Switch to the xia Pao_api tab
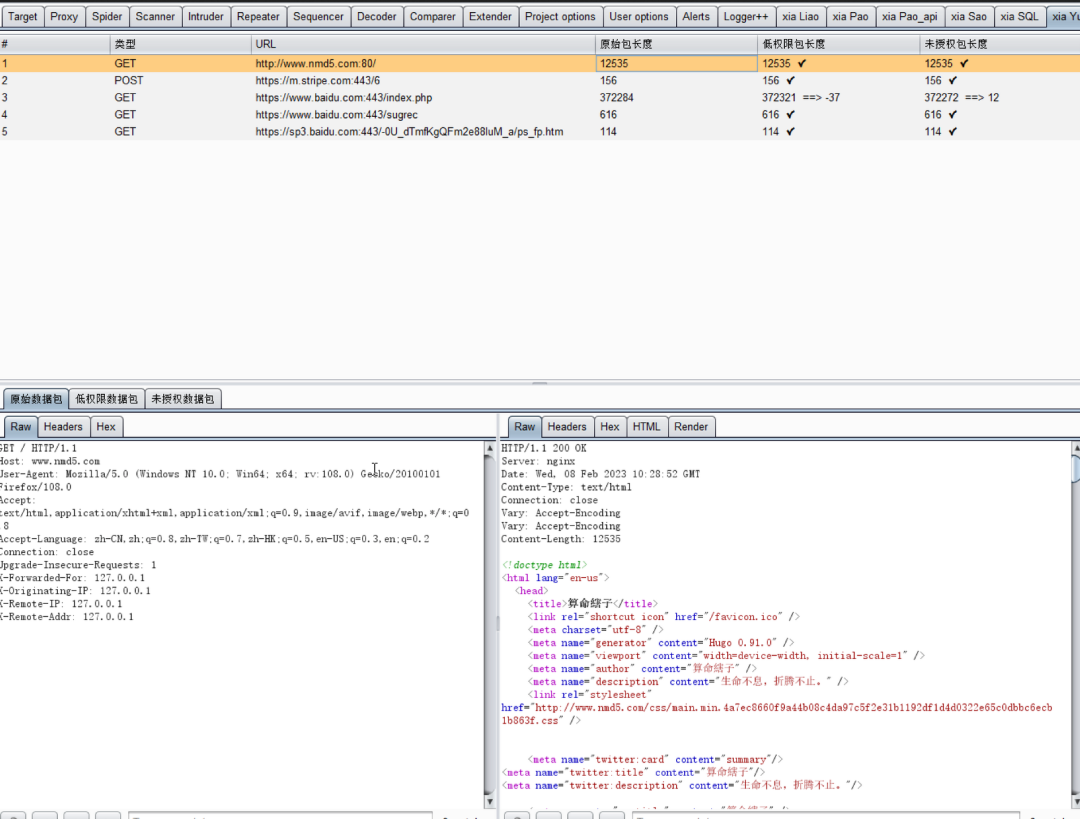Image resolution: width=1080 pixels, height=819 pixels. click(x=909, y=17)
